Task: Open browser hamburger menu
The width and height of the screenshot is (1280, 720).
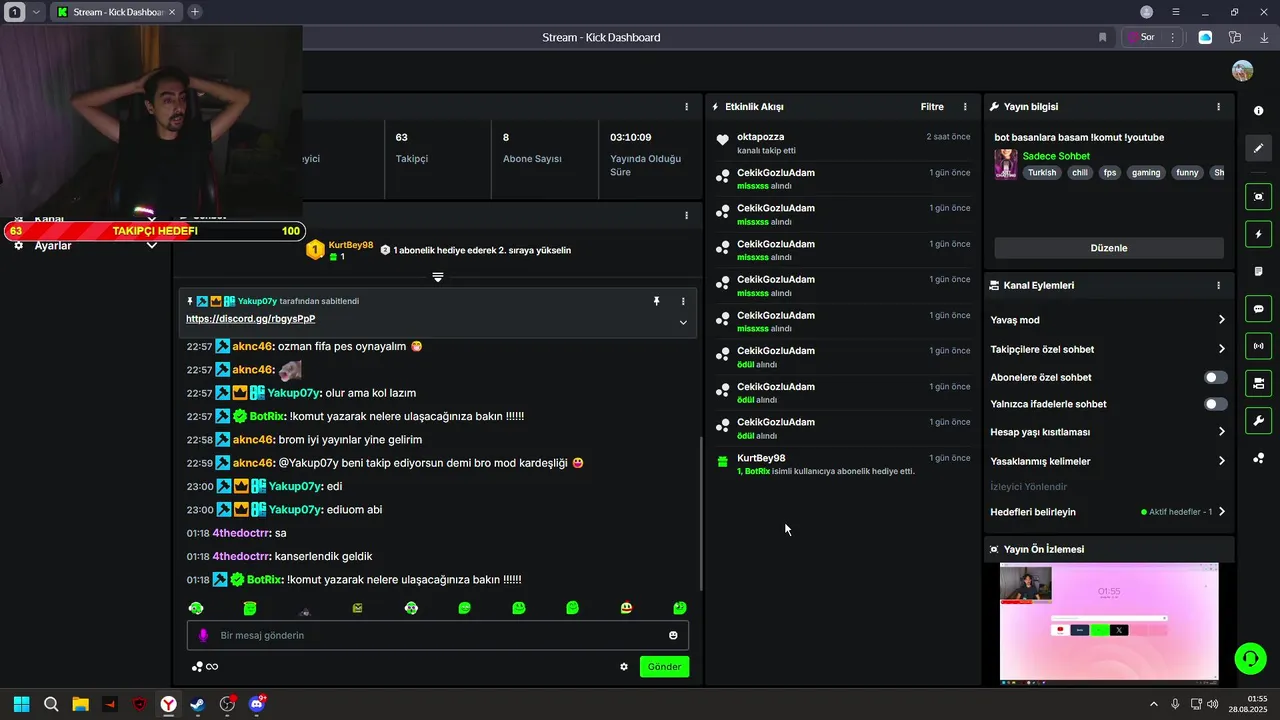Action: (x=1176, y=12)
